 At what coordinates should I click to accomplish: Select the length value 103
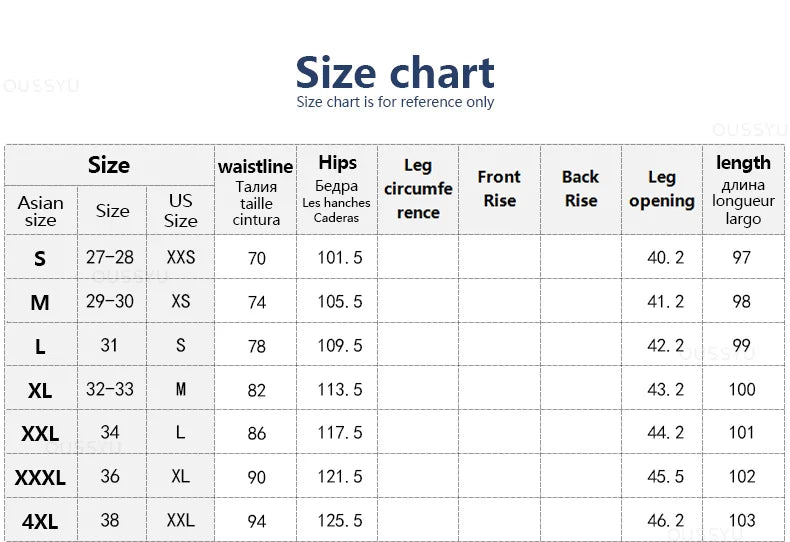(x=742, y=521)
